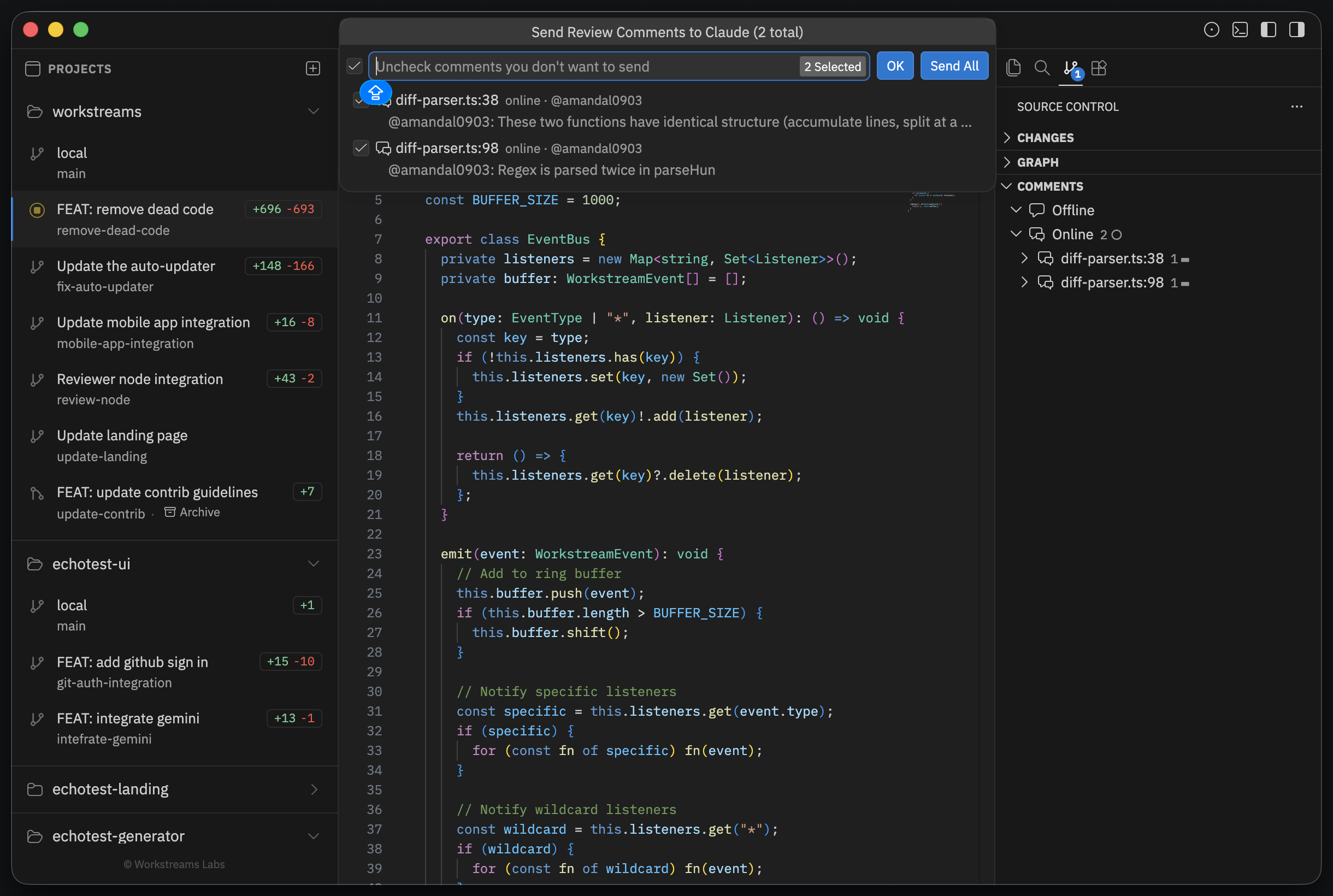This screenshot has width=1333, height=896.
Task: Uncheck the diff-parser.ts:98 comment checkbox
Action: coord(361,149)
